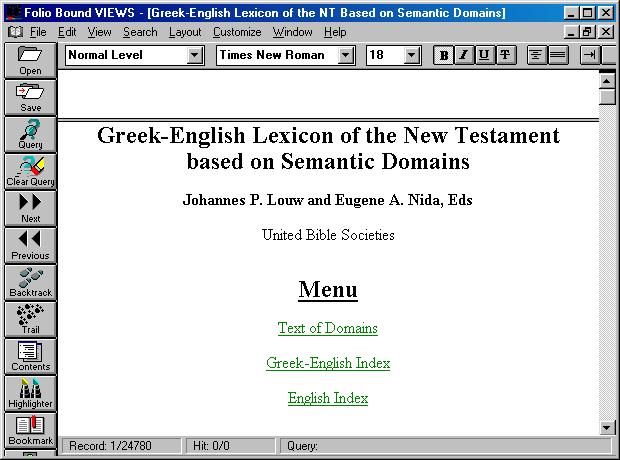Viewport: 620px width, 460px height.
Task: Click the Clear Query icon
Action: pos(30,171)
